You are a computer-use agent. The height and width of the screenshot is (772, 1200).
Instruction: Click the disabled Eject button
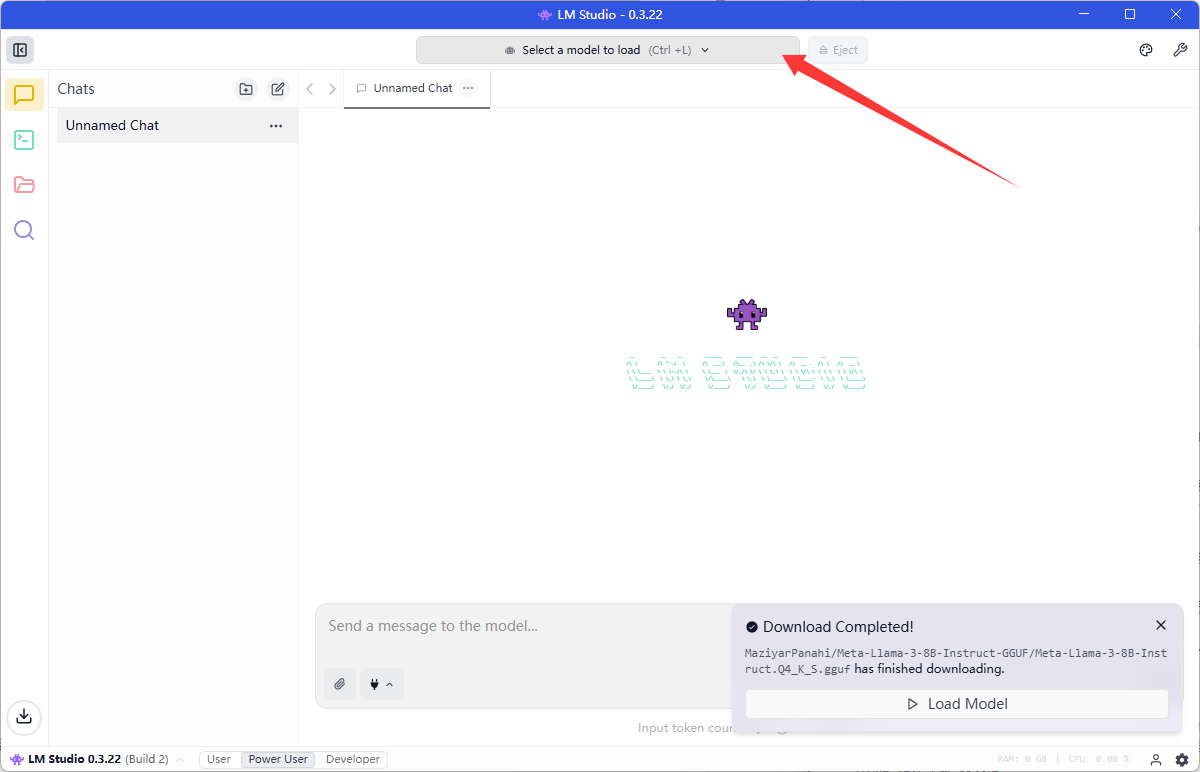click(x=838, y=50)
